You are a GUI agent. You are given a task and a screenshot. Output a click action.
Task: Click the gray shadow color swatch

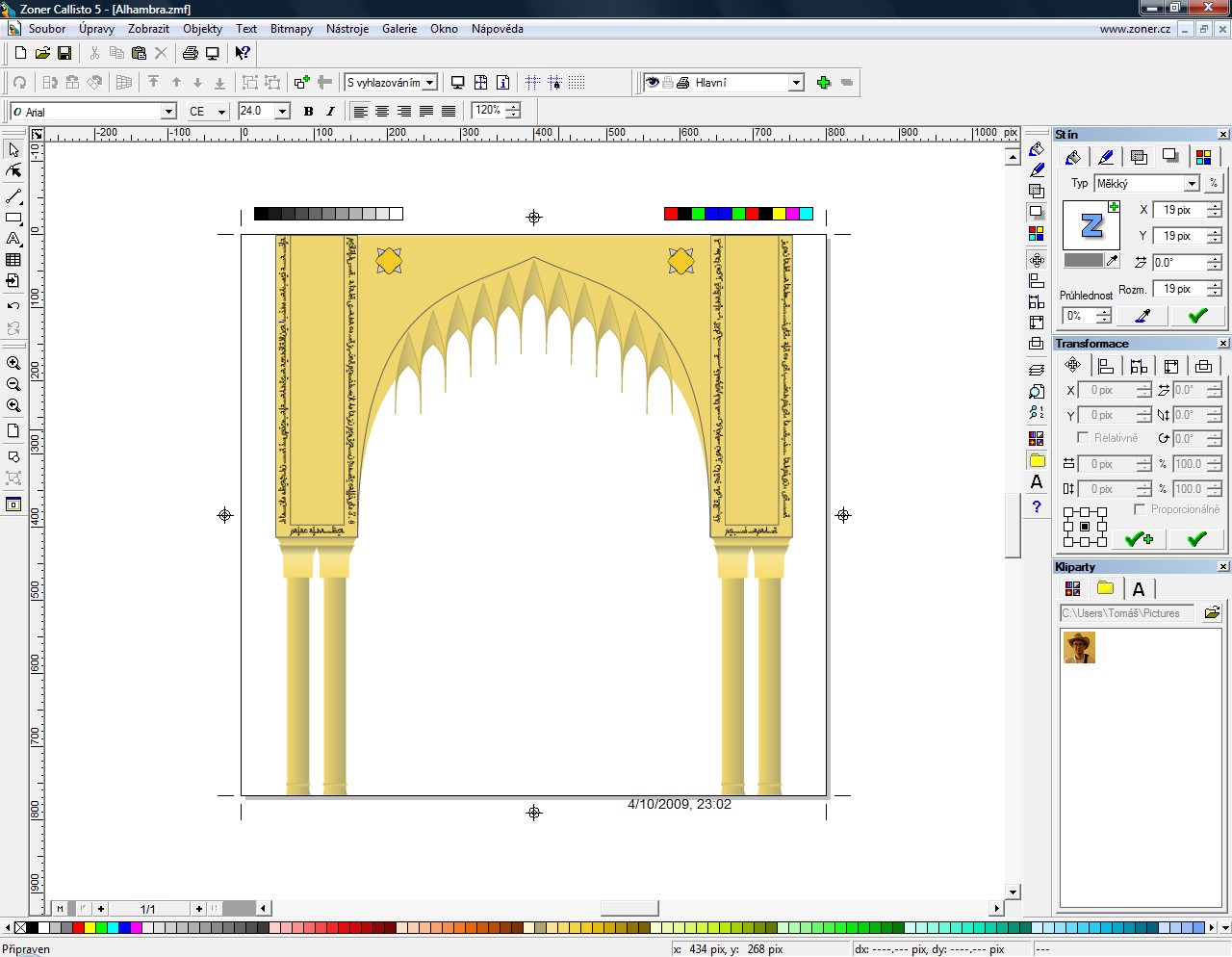[1083, 260]
